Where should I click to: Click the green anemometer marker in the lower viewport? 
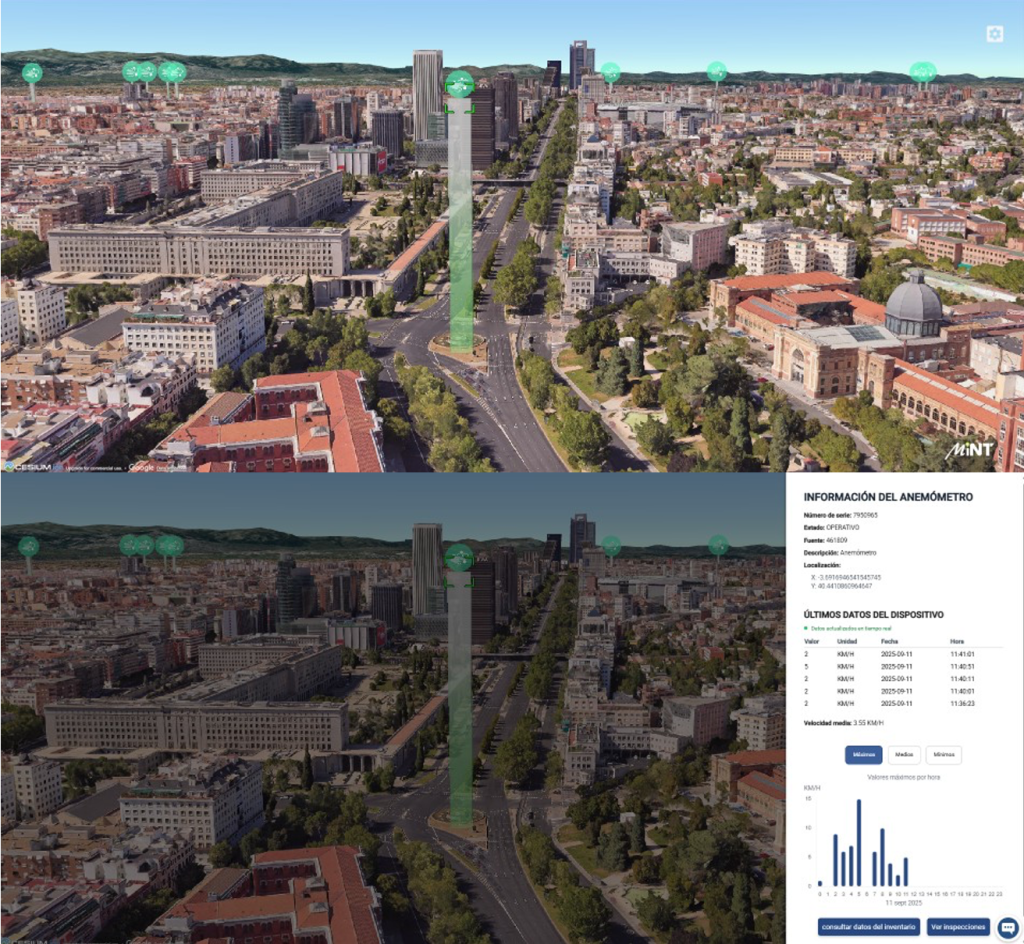point(459,558)
